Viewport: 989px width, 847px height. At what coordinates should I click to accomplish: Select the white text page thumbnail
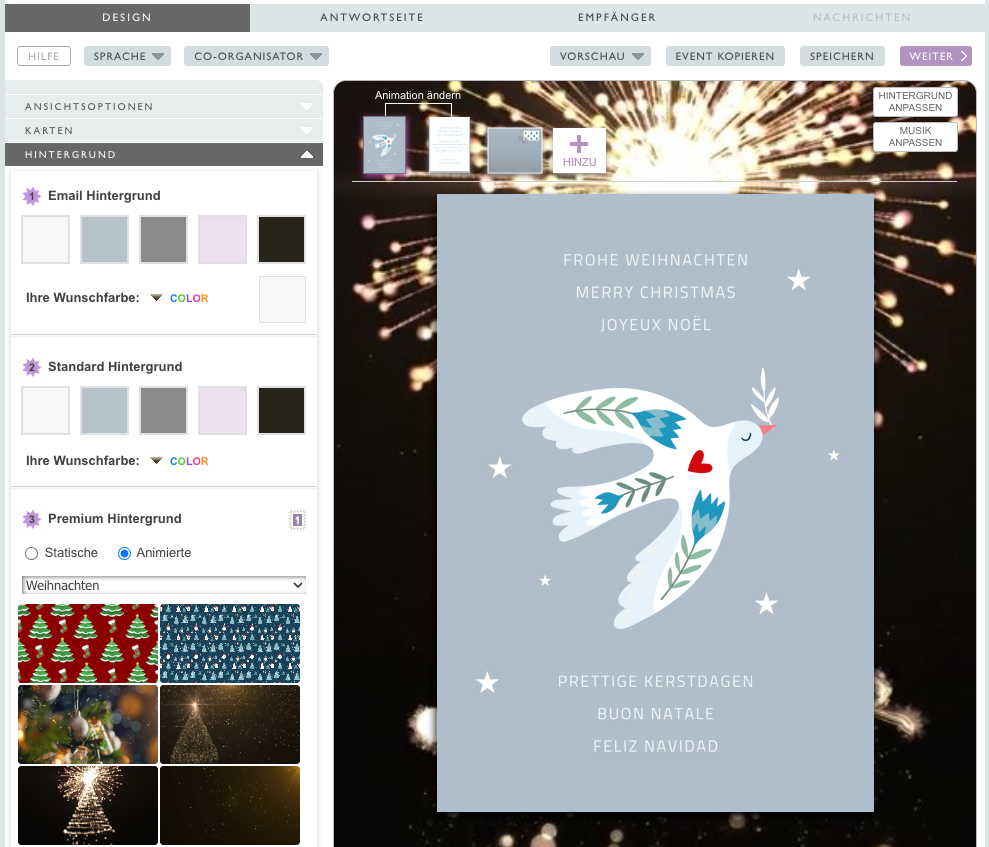point(450,144)
